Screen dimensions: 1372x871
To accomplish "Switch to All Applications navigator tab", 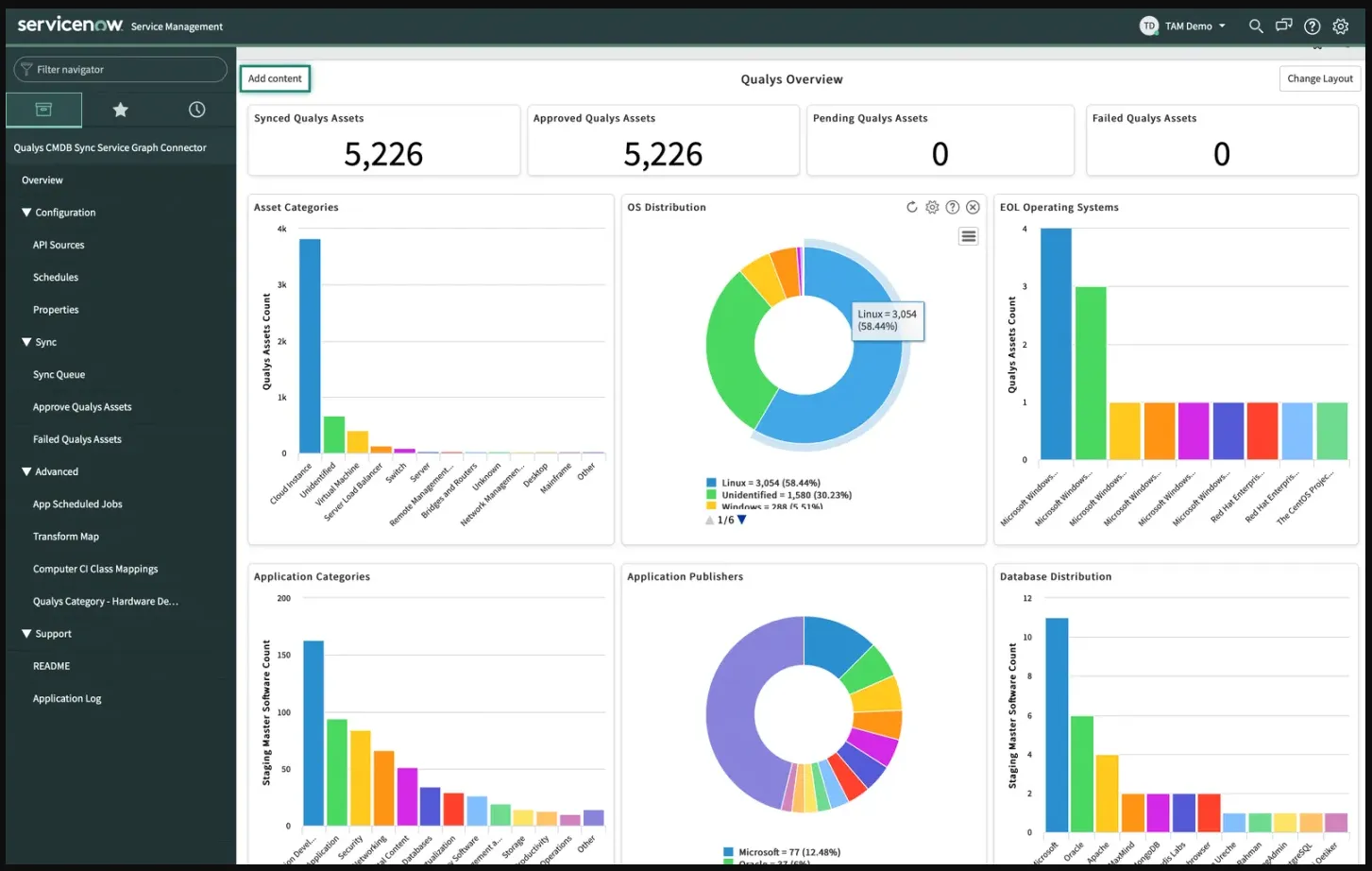I will click(43, 110).
